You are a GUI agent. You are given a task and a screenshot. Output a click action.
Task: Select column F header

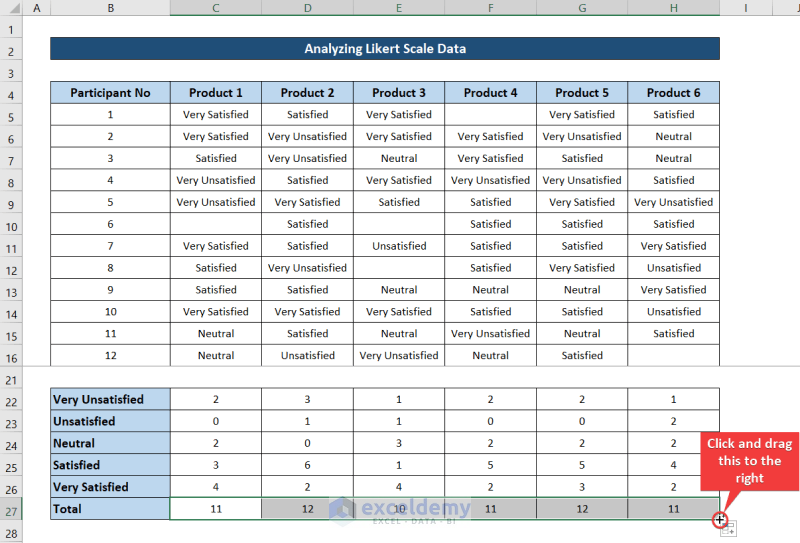point(490,8)
